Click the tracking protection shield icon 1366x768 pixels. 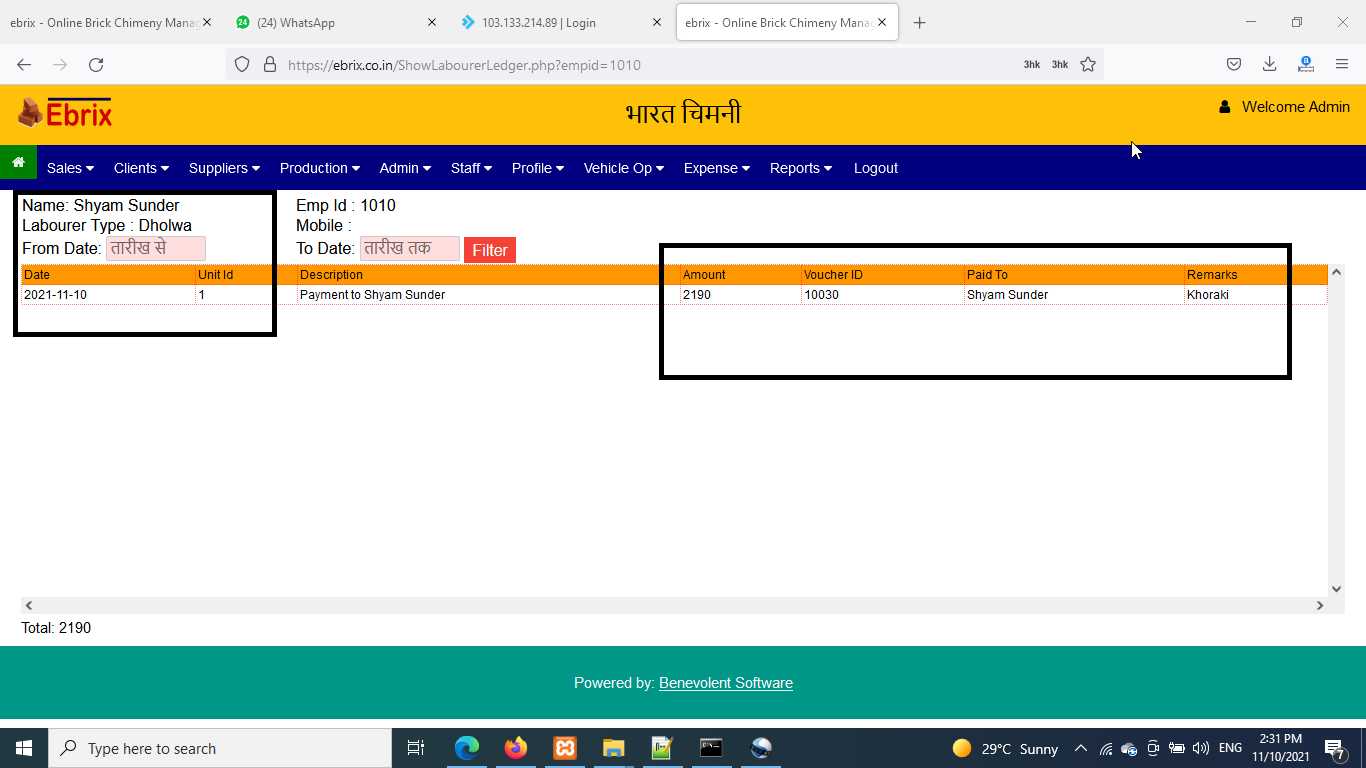tap(242, 65)
